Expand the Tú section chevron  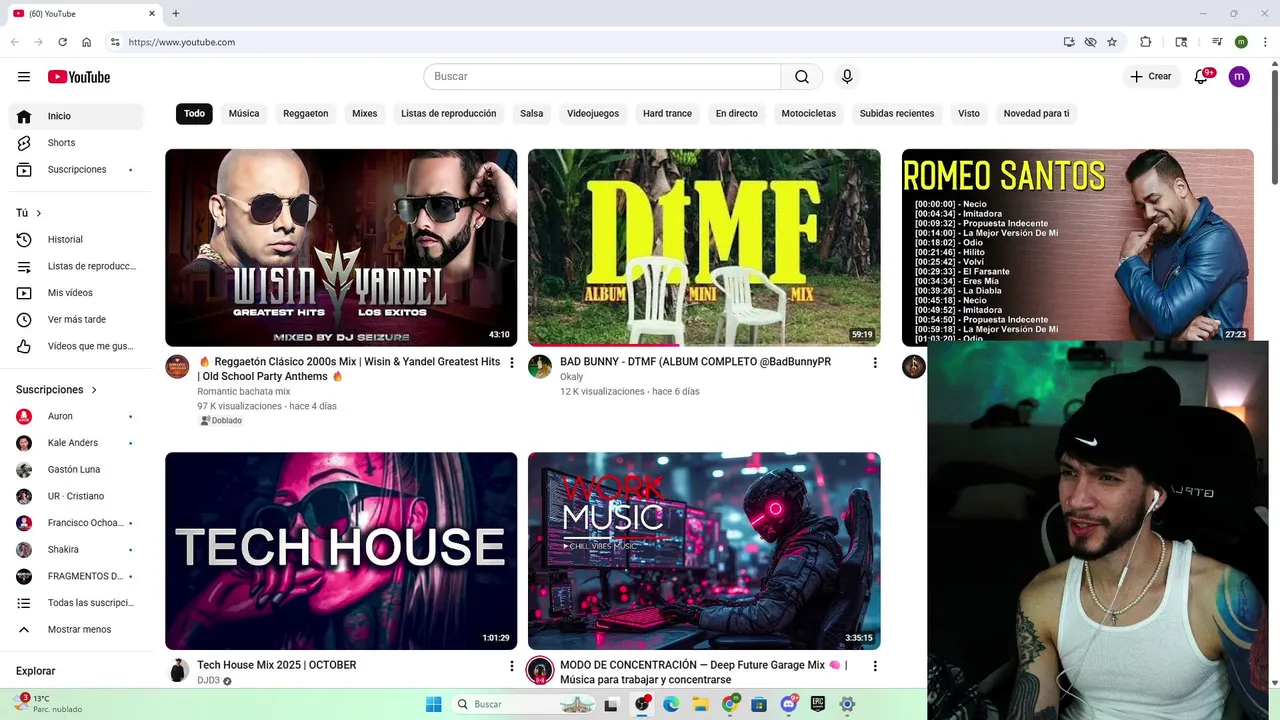[39, 213]
